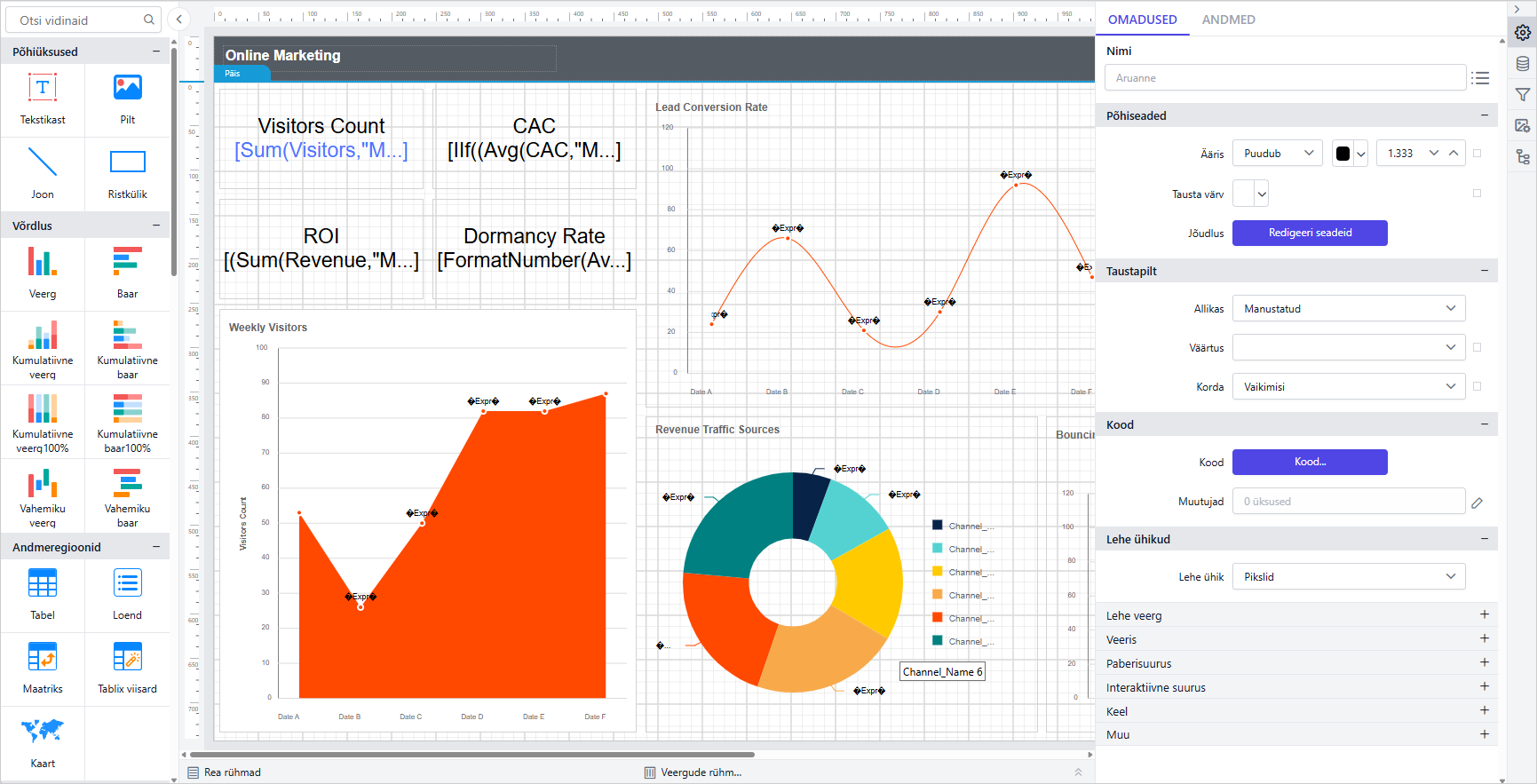Viewport: 1537px width, 784px height.
Task: Toggle the checkbox beside Tausta värv
Action: 1478,194
